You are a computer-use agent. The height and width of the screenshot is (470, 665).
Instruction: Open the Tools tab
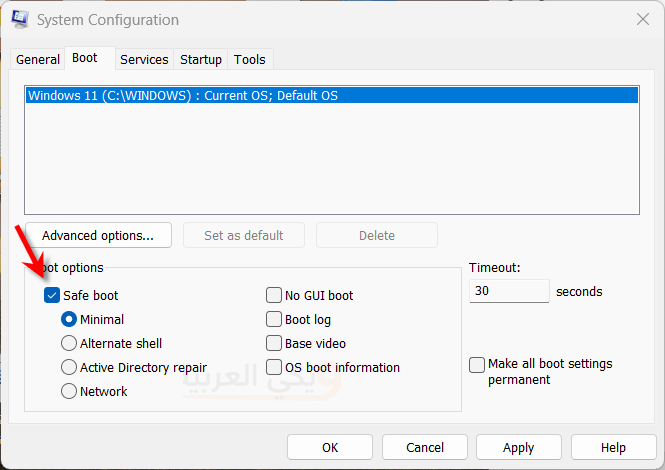click(x=250, y=59)
